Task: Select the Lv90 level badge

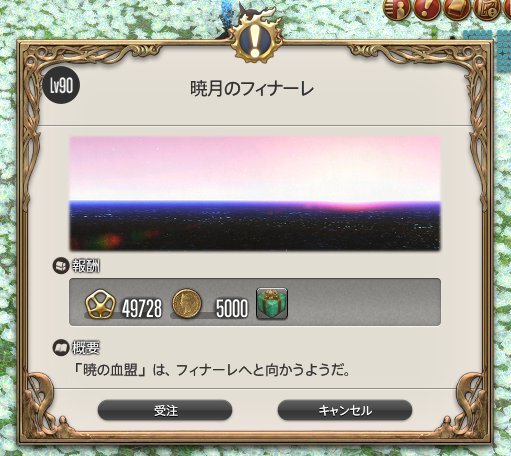Action: point(61,86)
